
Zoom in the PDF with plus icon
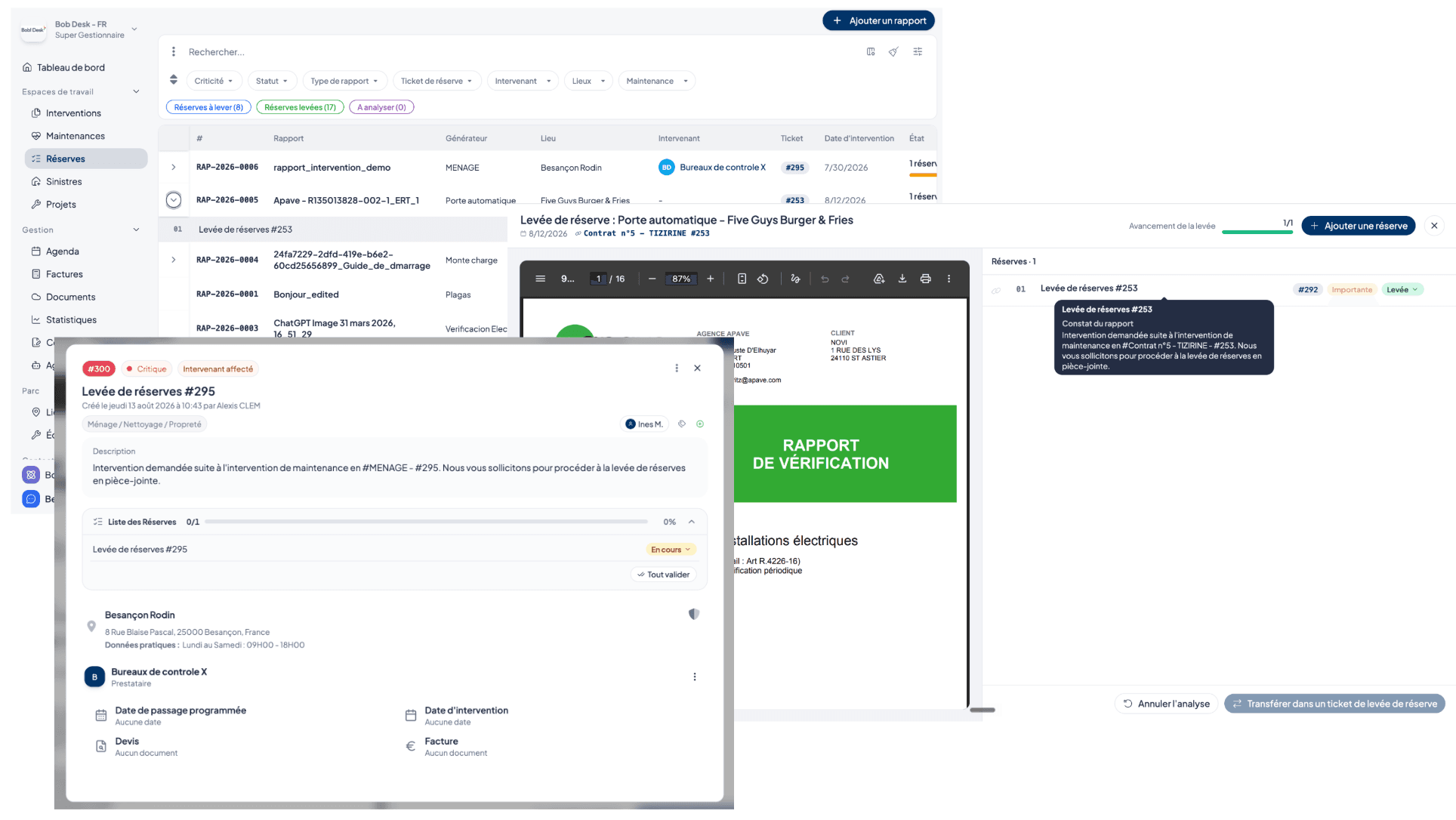pyautogui.click(x=710, y=279)
